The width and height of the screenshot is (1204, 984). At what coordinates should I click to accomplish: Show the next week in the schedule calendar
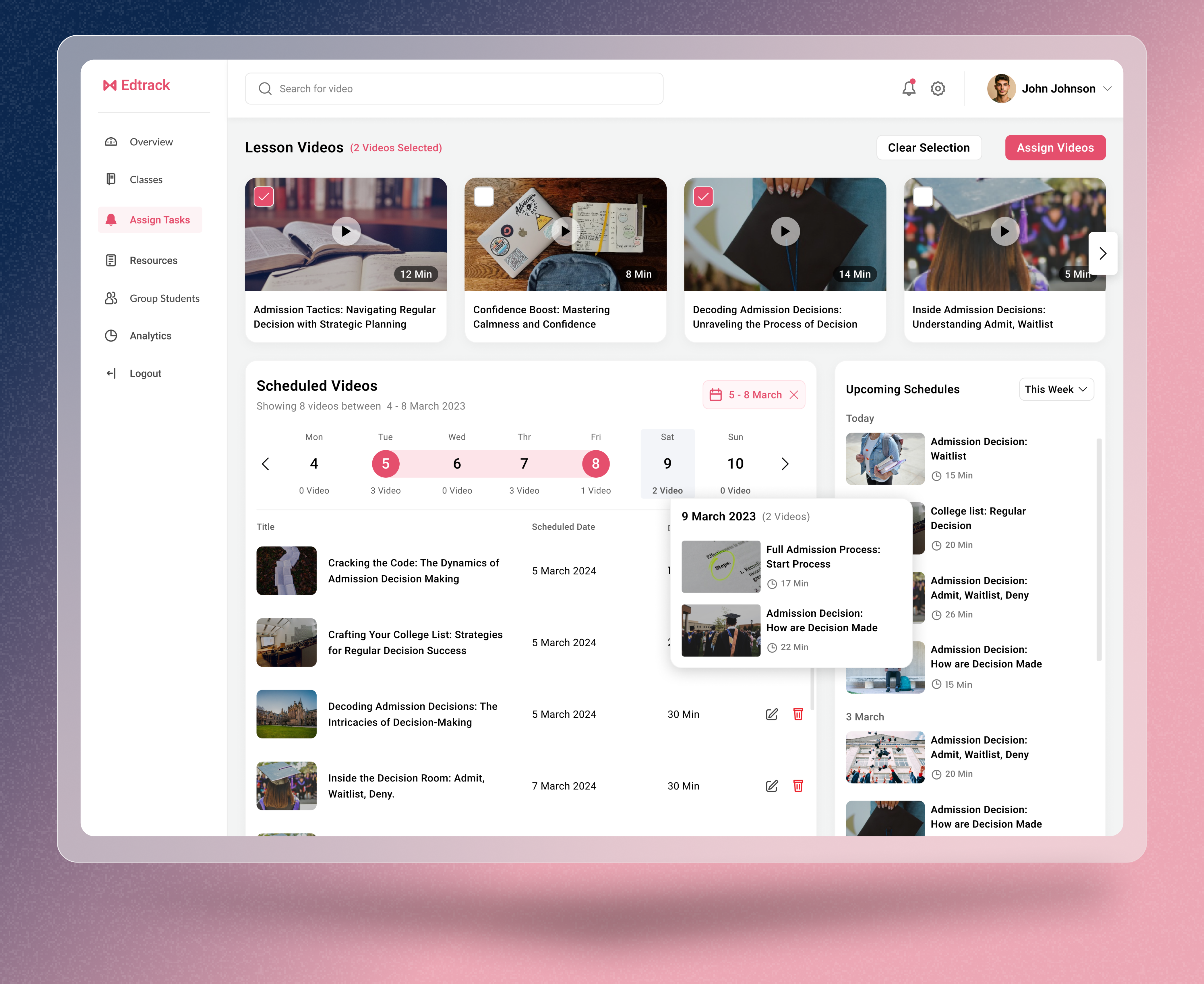pyautogui.click(x=785, y=464)
